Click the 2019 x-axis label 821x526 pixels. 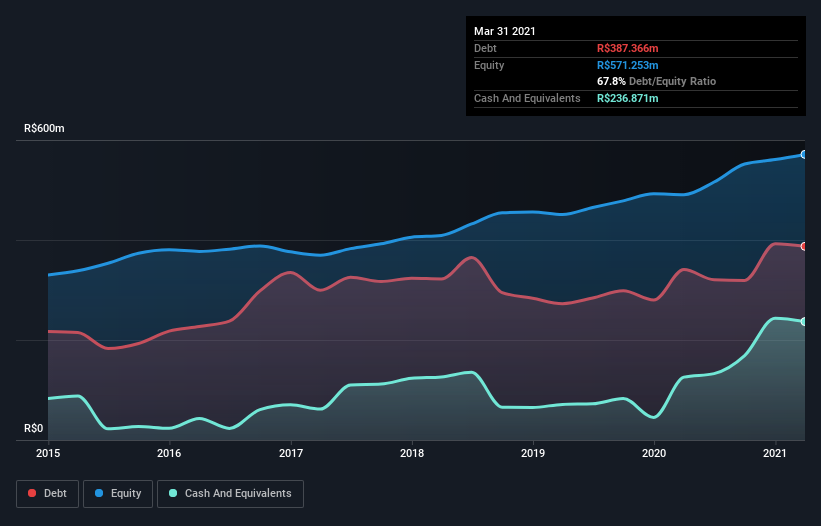click(533, 453)
